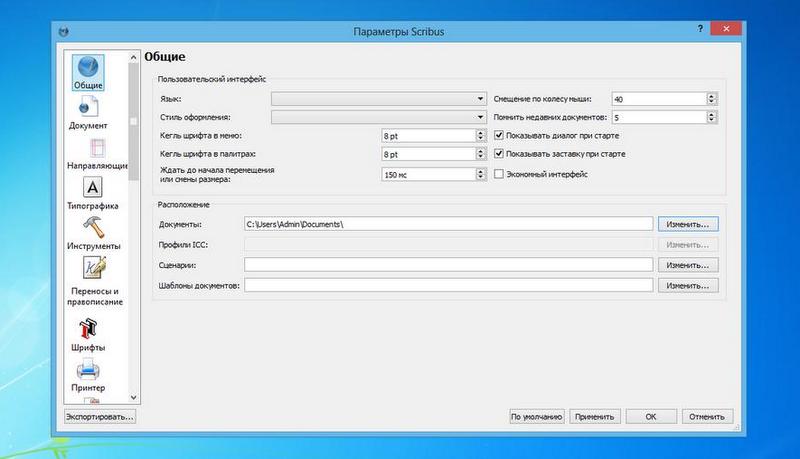Click sidebar scroll down arrow
Image resolution: width=800 pixels, height=459 pixels.
point(134,397)
